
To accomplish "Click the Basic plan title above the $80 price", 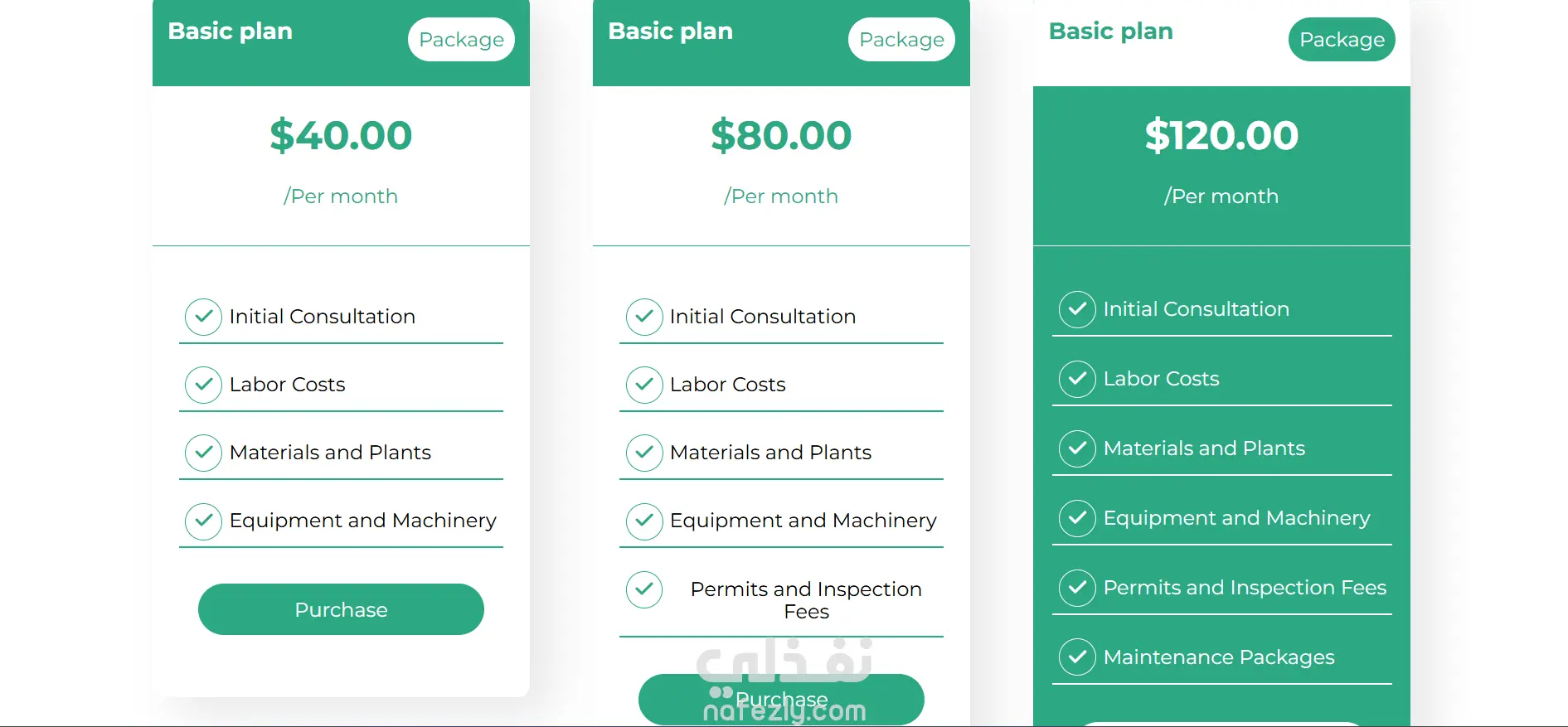I will [670, 32].
